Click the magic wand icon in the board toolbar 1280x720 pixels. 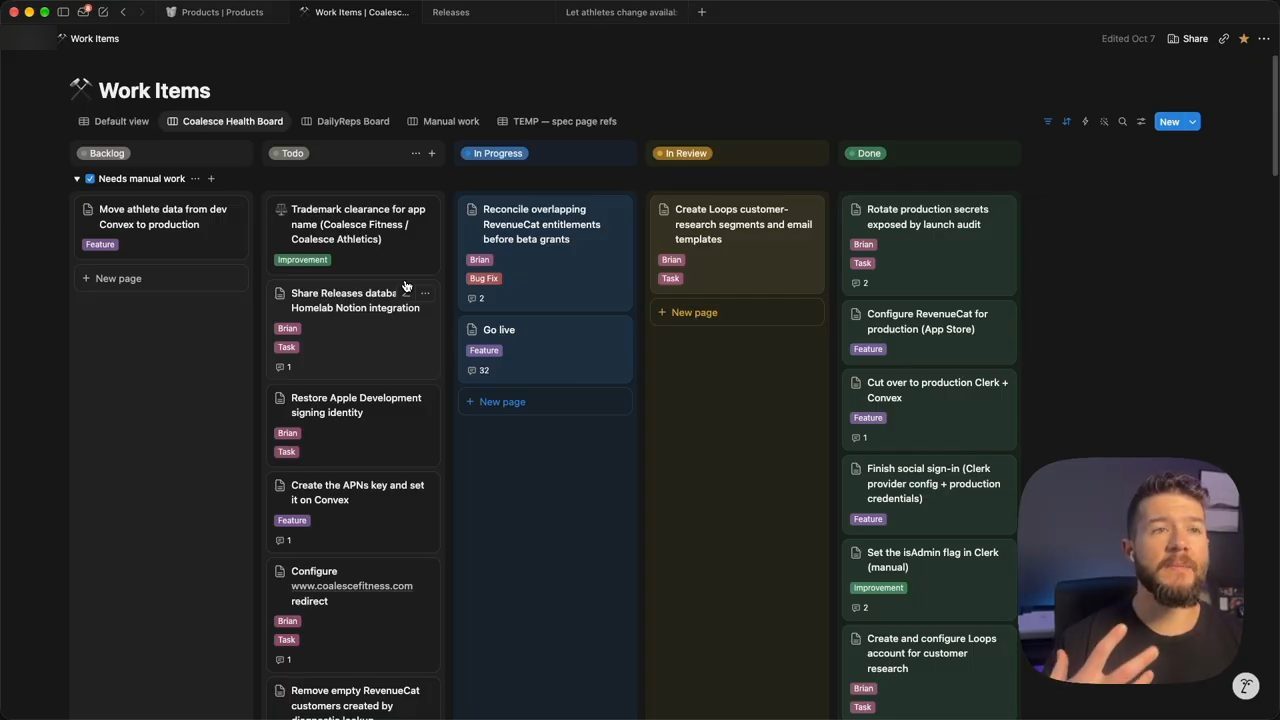1104,122
